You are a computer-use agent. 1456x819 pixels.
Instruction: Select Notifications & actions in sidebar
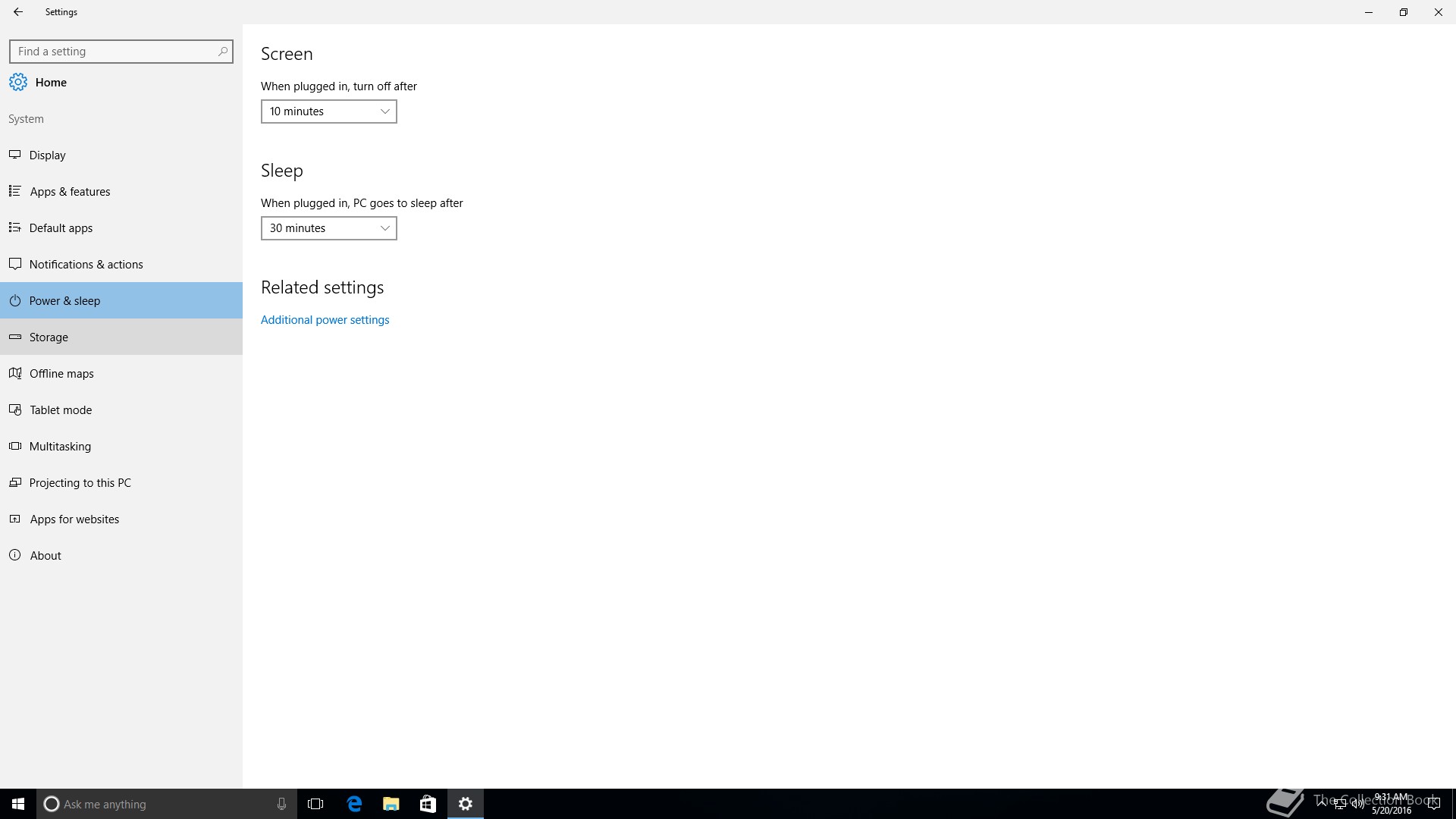(x=86, y=265)
